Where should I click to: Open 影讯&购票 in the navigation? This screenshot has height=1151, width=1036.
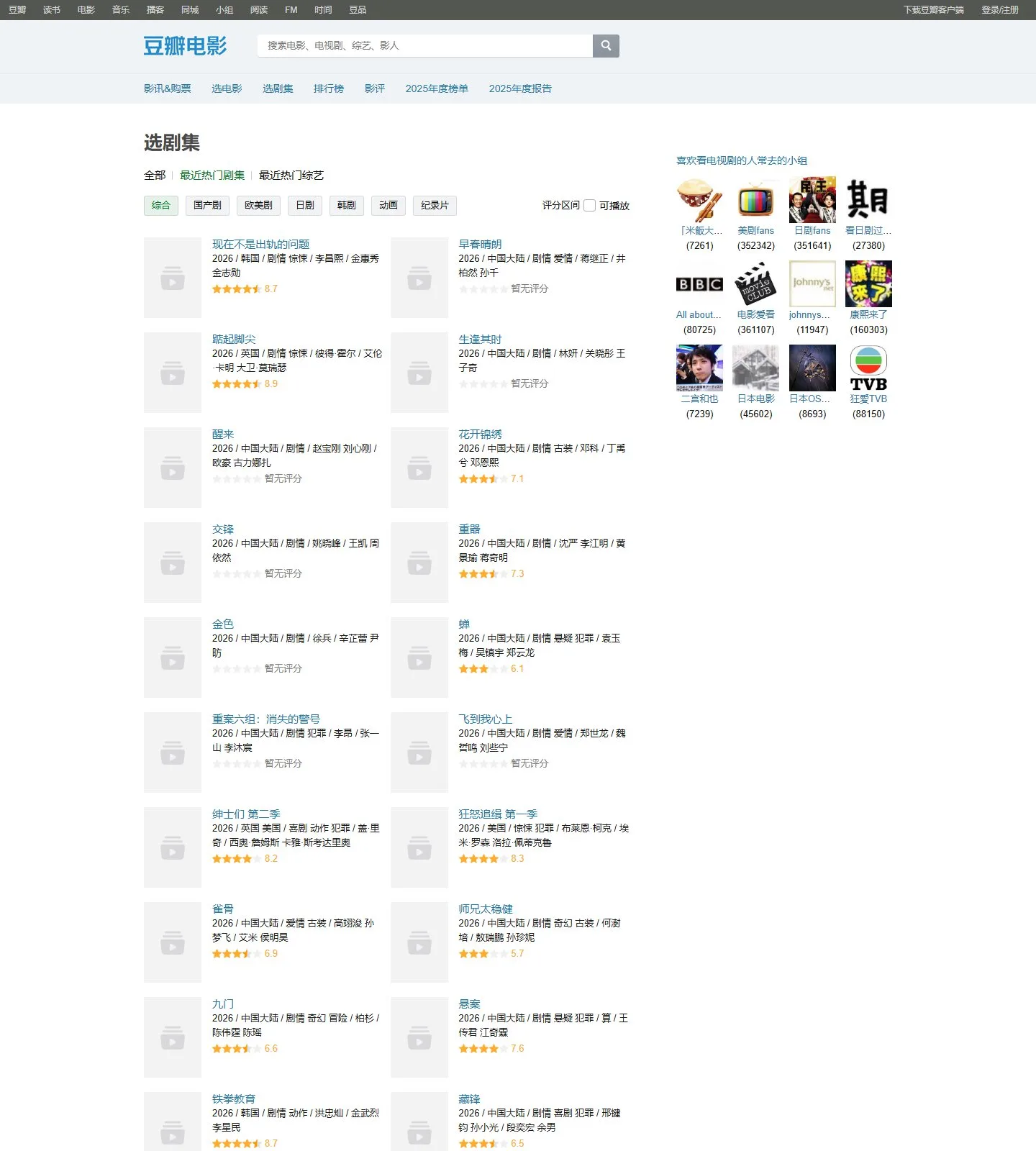coord(167,88)
